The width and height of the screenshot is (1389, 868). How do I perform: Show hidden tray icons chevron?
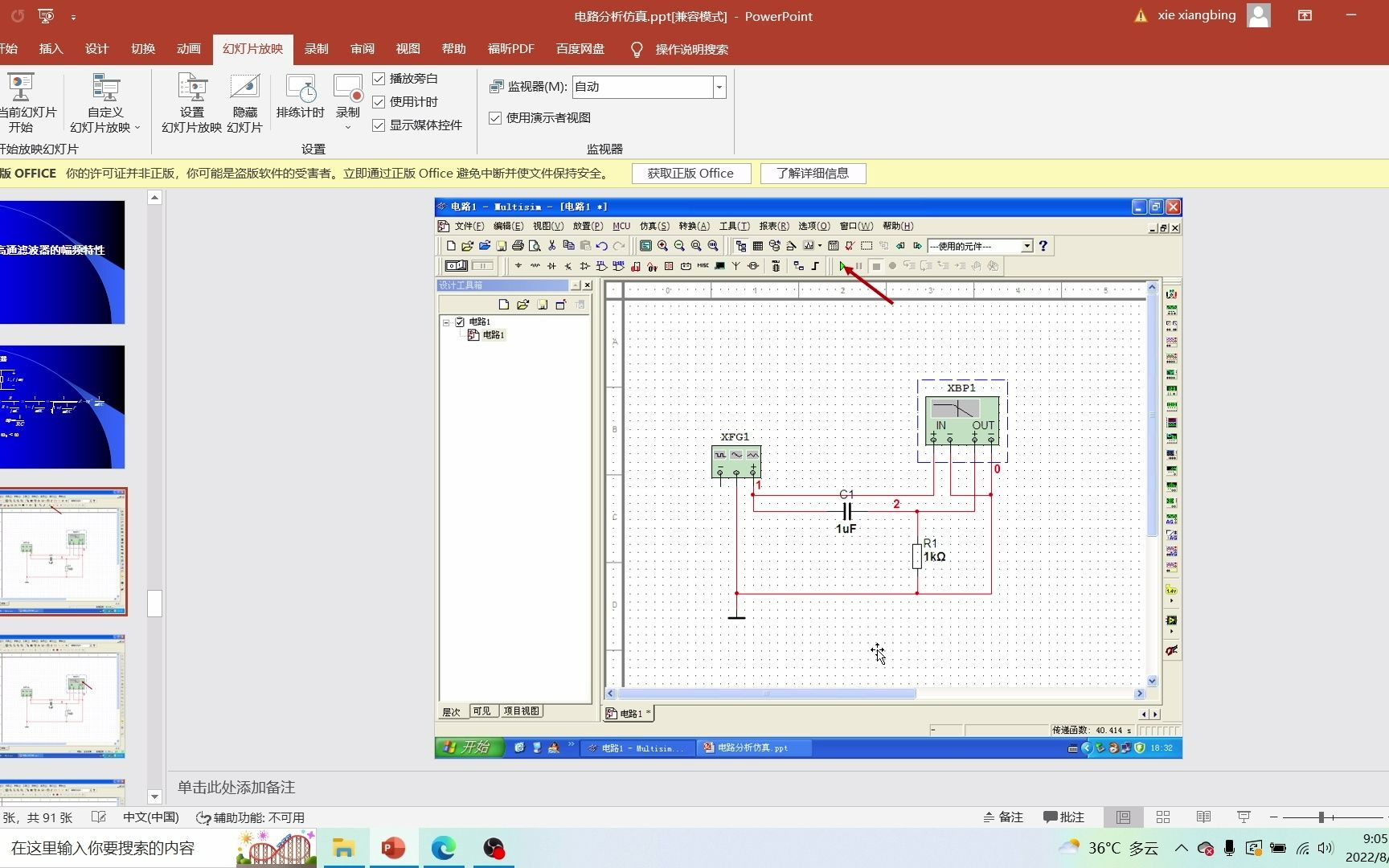tap(1181, 848)
